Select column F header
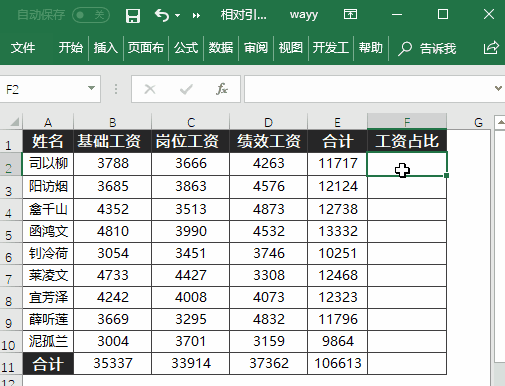The image size is (505, 386). [407, 121]
